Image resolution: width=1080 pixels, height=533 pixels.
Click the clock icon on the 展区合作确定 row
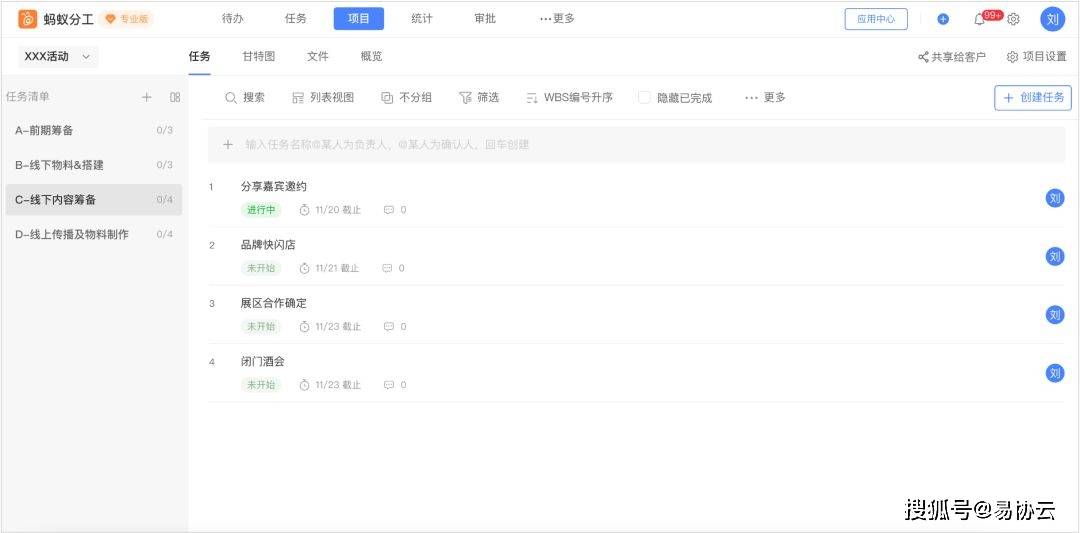click(x=304, y=327)
